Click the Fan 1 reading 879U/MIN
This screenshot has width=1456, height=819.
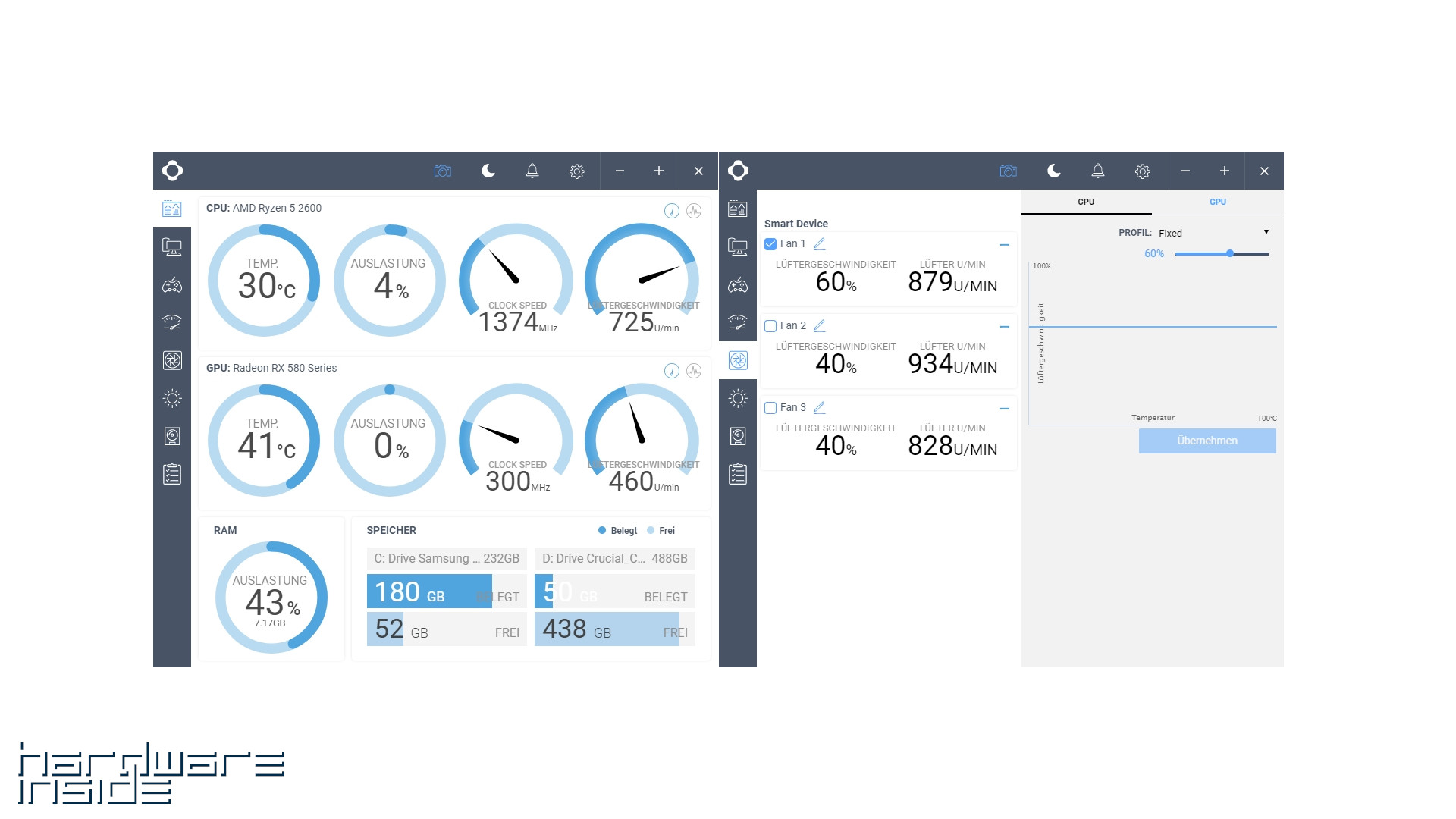(952, 283)
